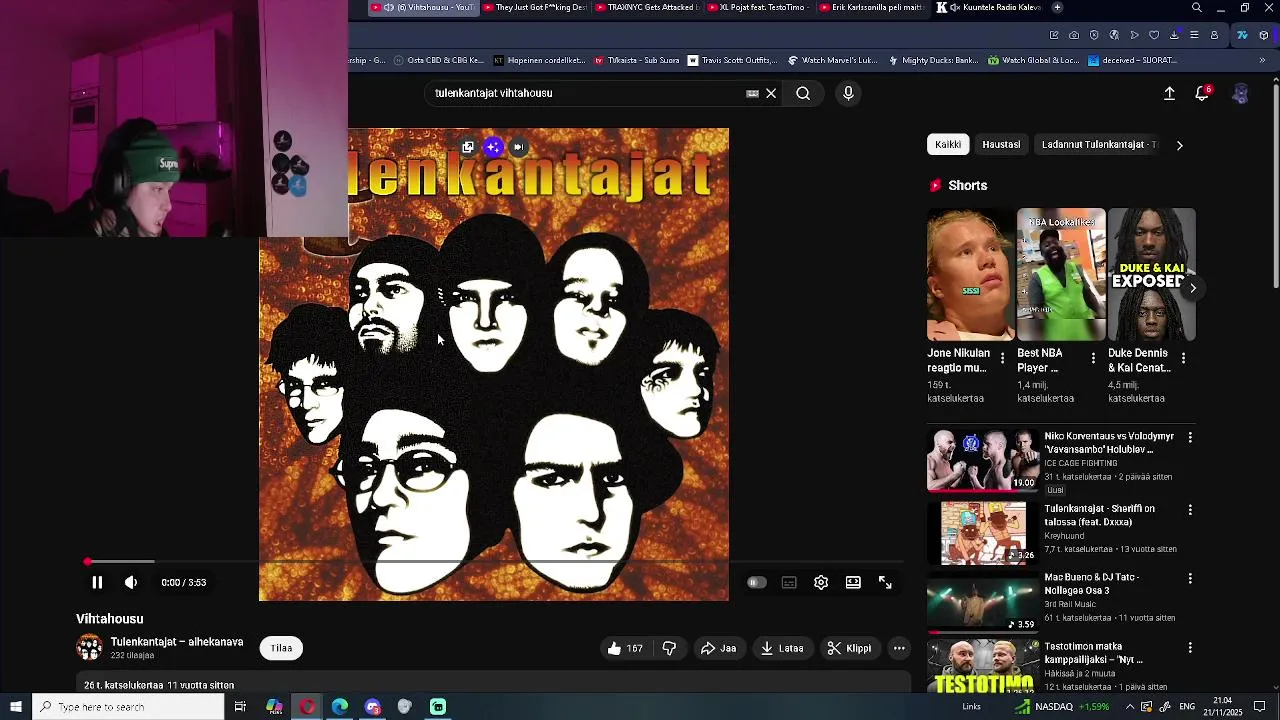Open Task View on the taskbar
This screenshot has height=720, width=1280.
click(x=240, y=707)
